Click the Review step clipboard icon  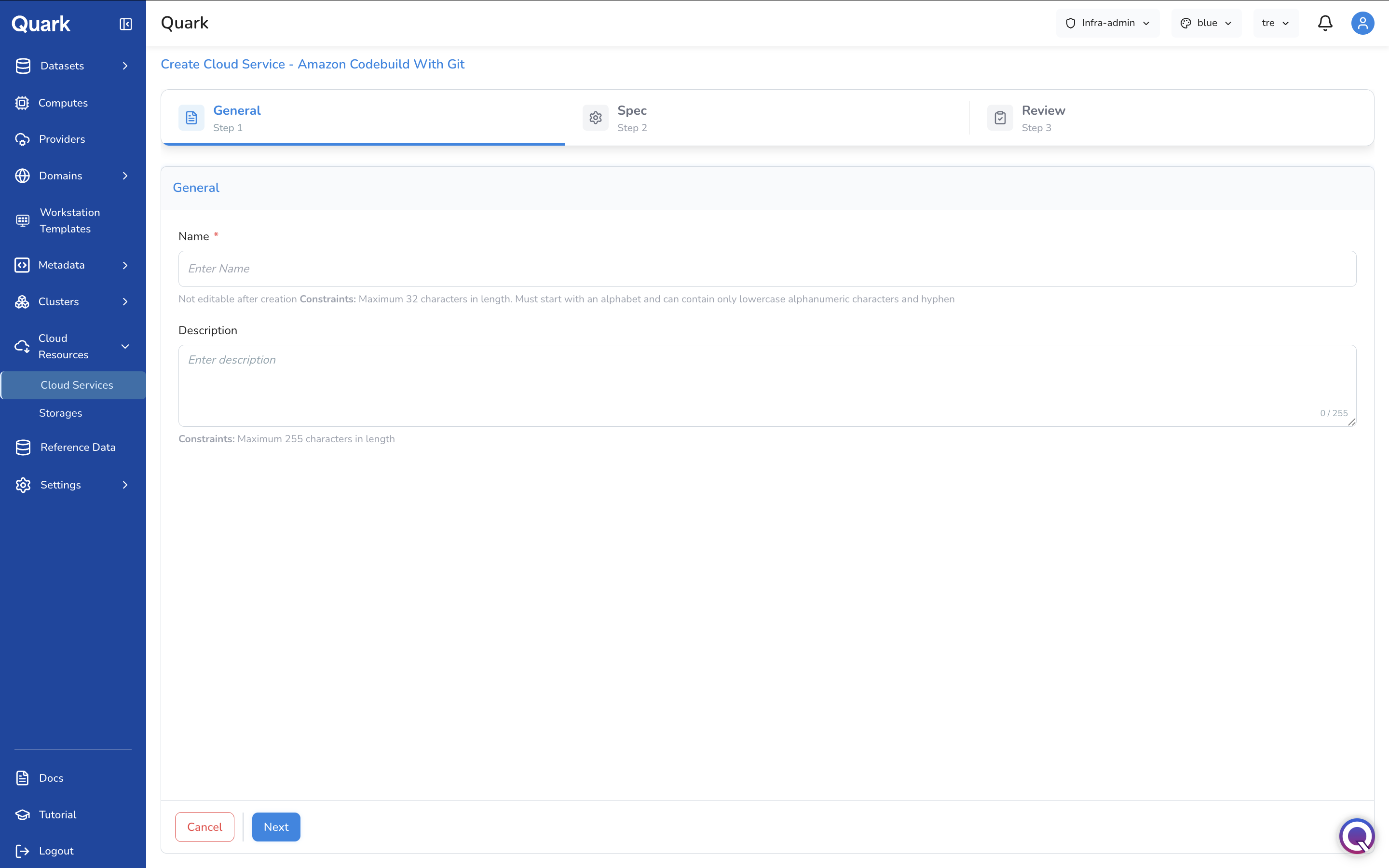click(x=1000, y=118)
